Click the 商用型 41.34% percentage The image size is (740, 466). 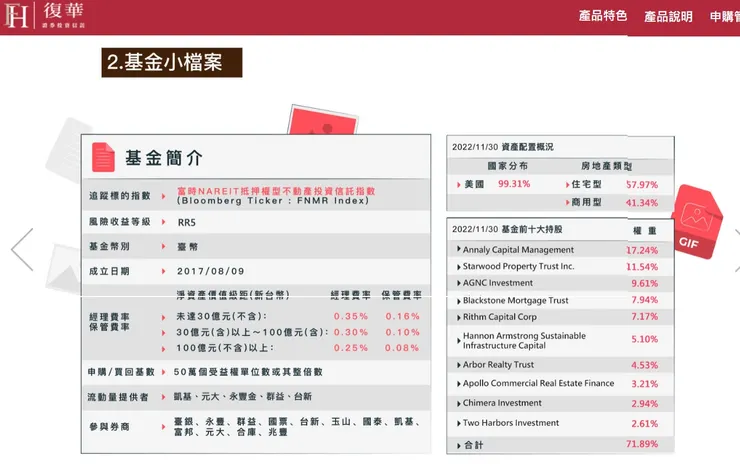[642, 203]
